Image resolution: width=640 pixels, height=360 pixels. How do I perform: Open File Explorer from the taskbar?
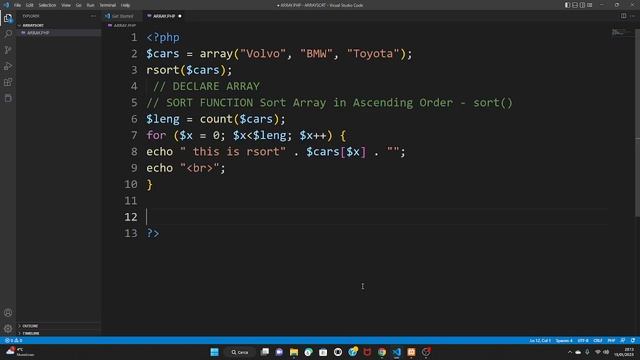tap(294, 352)
